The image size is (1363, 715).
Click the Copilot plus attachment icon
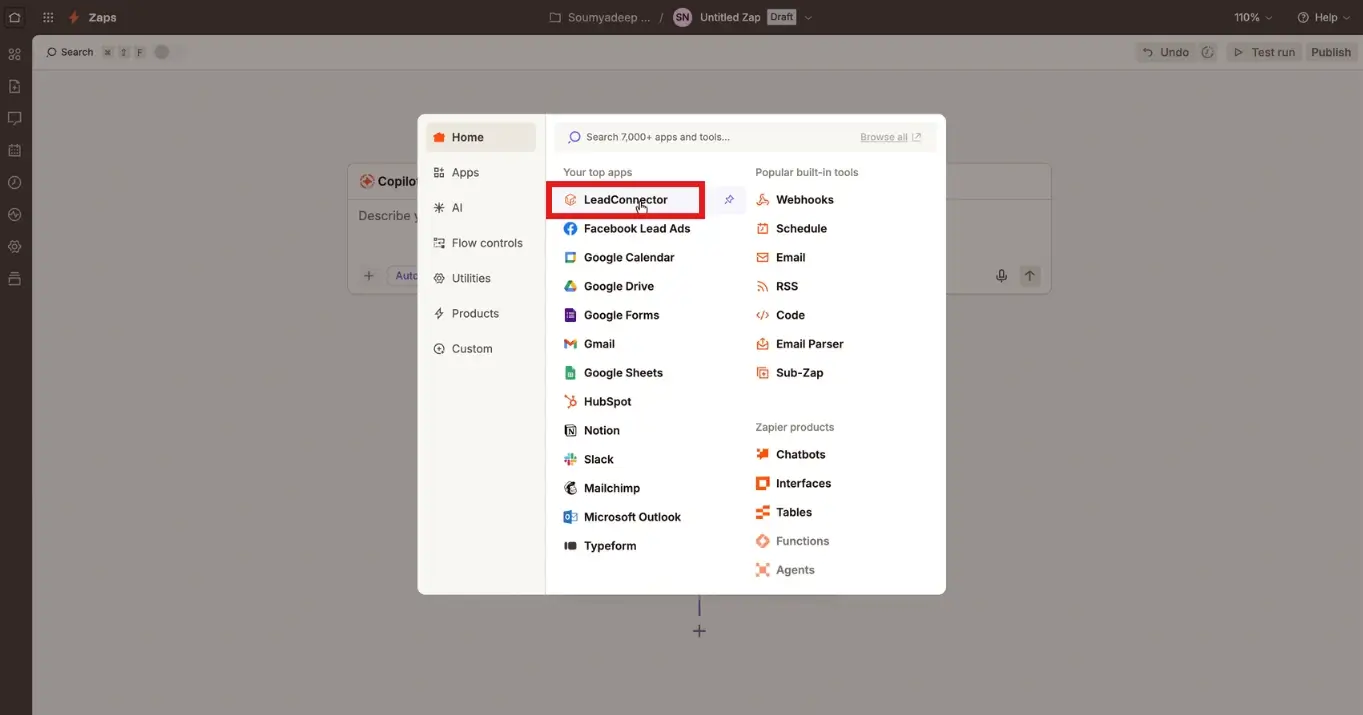(369, 276)
